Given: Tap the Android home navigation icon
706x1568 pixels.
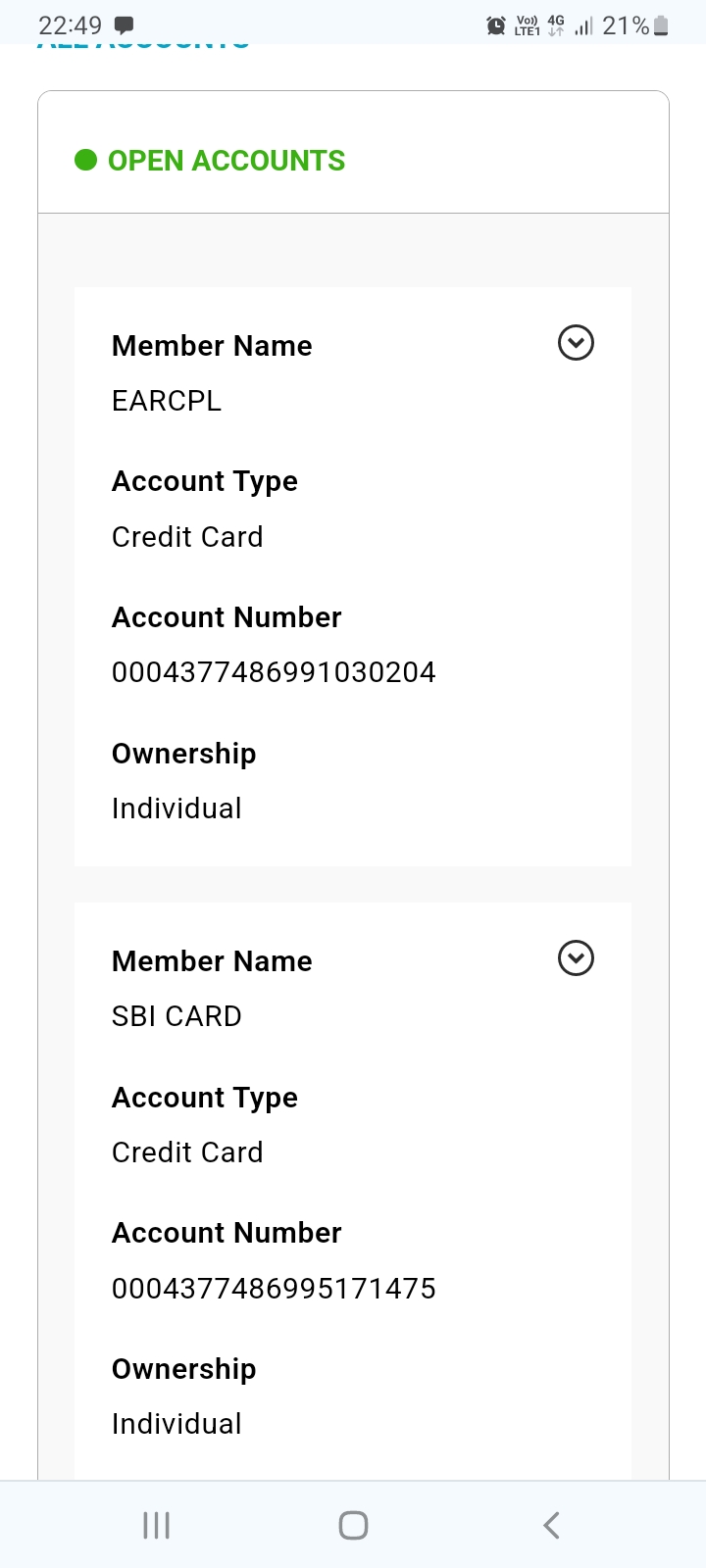Looking at the screenshot, I should point(353,1525).
